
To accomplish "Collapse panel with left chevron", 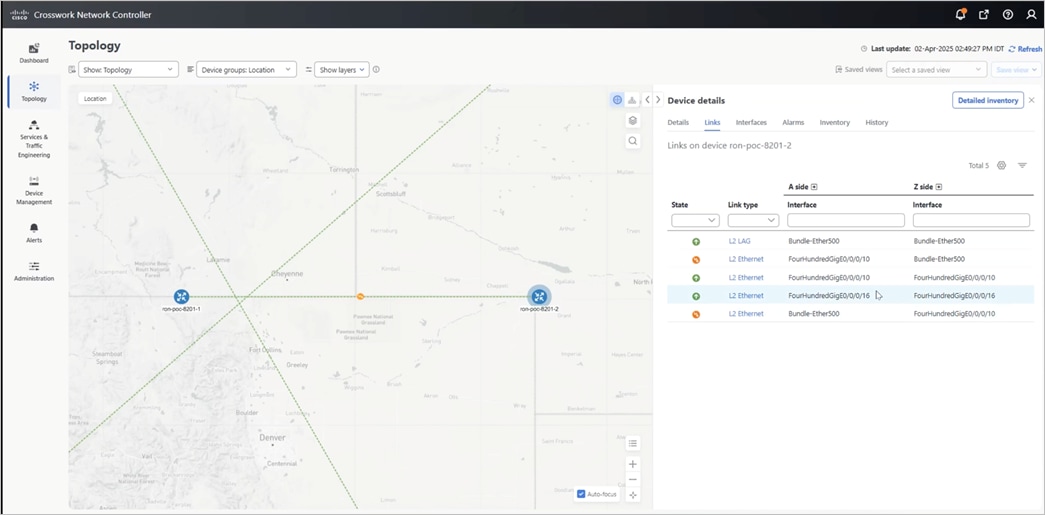I will pos(647,100).
